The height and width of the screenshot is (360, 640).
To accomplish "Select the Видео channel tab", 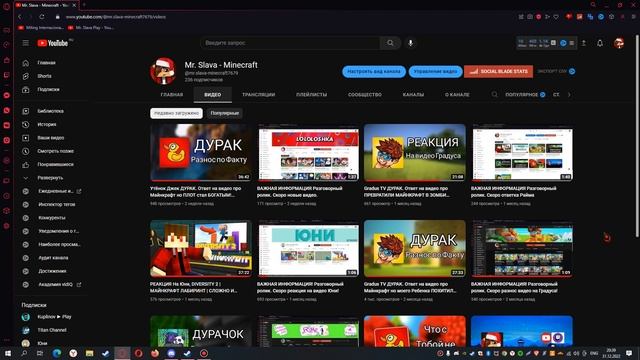I will tap(213, 95).
